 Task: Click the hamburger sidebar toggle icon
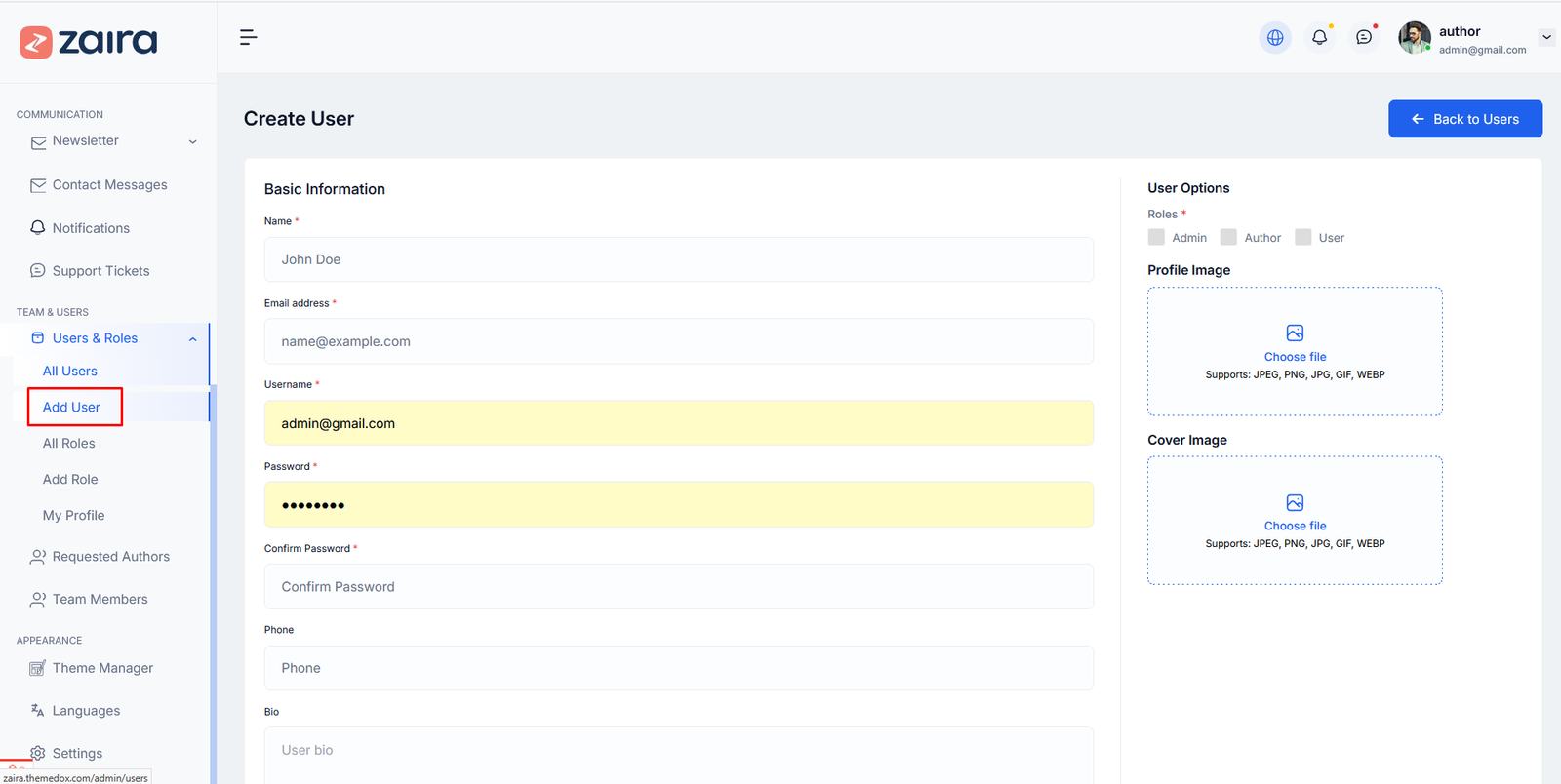pos(248,37)
